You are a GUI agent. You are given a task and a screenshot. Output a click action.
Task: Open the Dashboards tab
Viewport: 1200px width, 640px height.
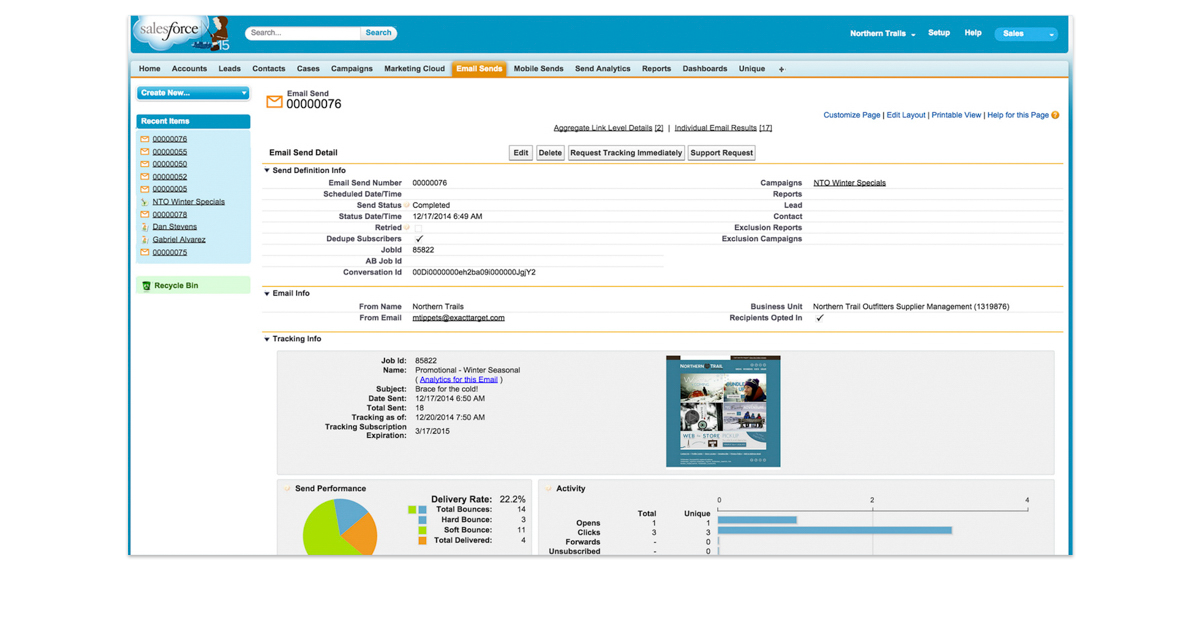coord(705,69)
